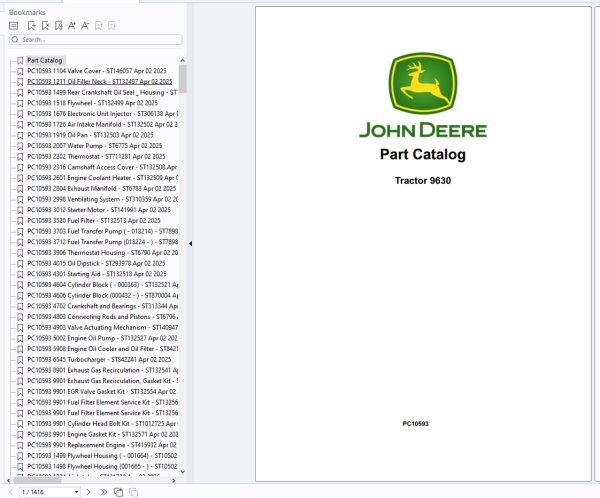Jump to last page double arrow
600x498 pixels.
pos(103,492)
